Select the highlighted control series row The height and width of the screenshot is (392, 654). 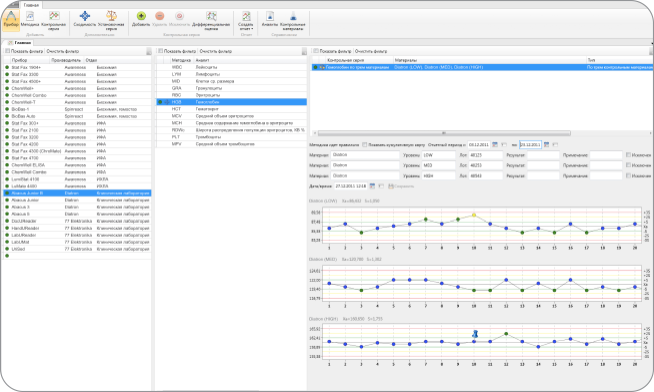tap(482, 67)
